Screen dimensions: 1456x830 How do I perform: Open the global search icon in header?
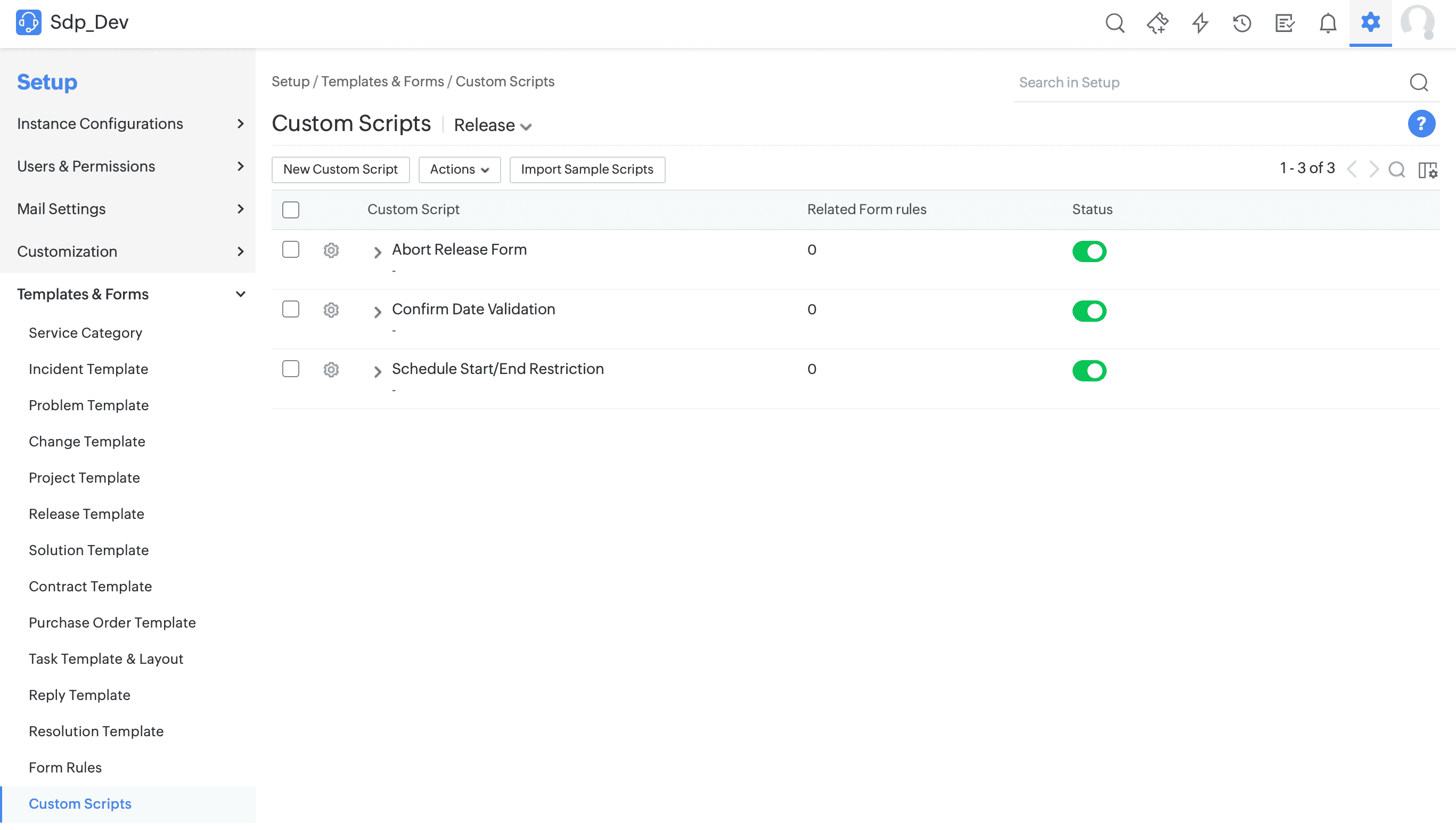[x=1115, y=23]
